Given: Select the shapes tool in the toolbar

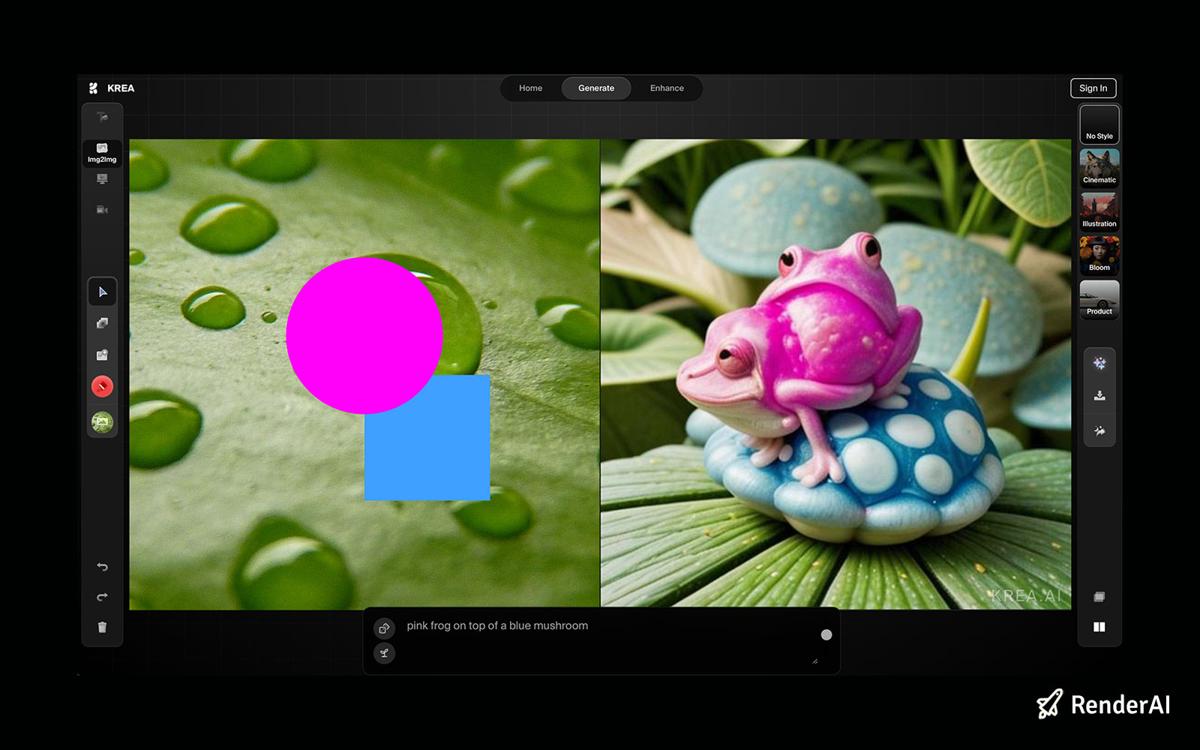Looking at the screenshot, I should 102,322.
